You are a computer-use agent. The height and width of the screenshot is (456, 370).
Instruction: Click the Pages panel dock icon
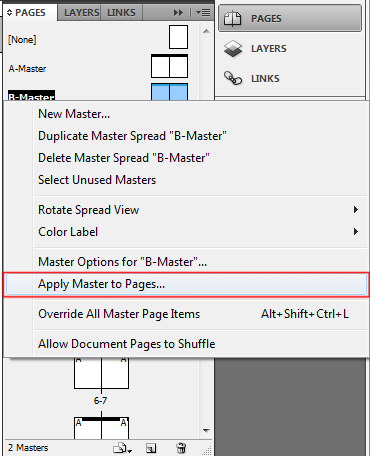[232, 18]
